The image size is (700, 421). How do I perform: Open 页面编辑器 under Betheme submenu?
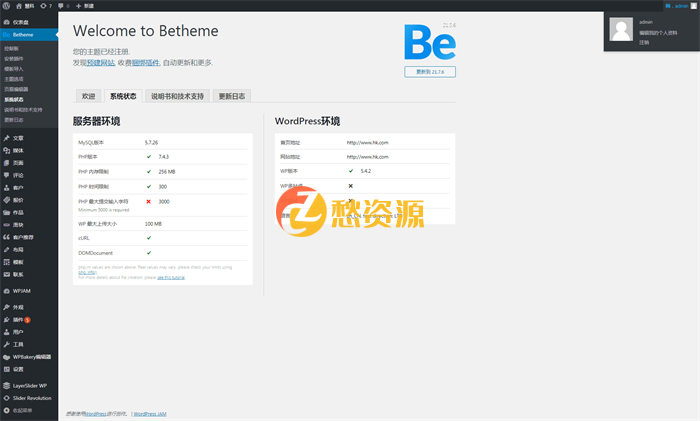tap(16, 89)
